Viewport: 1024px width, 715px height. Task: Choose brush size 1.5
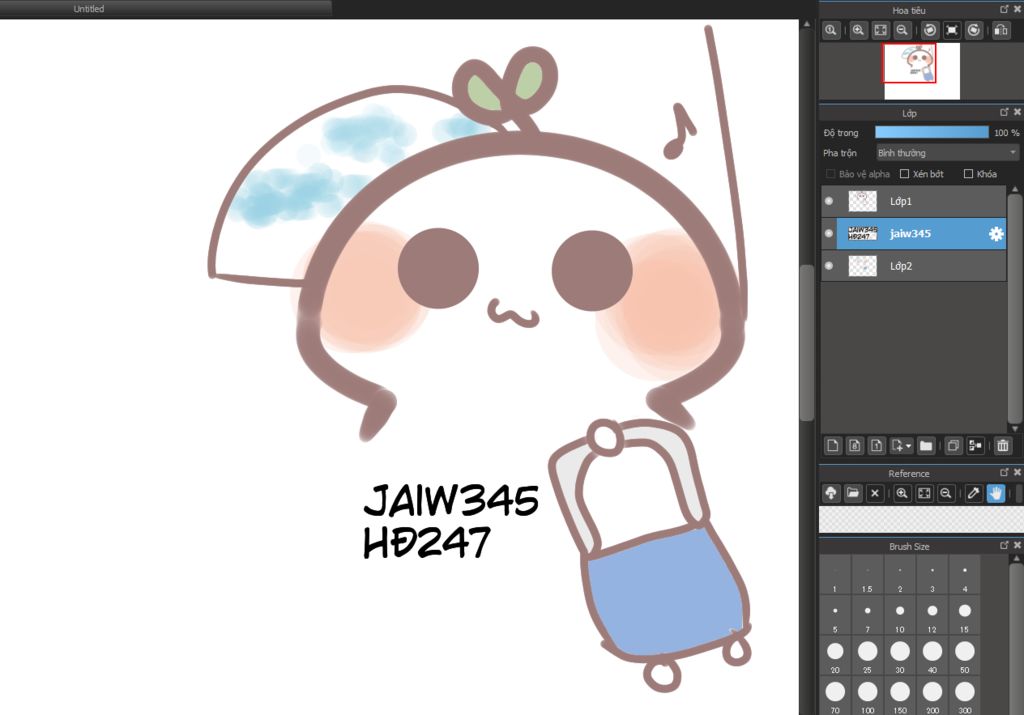point(867,575)
